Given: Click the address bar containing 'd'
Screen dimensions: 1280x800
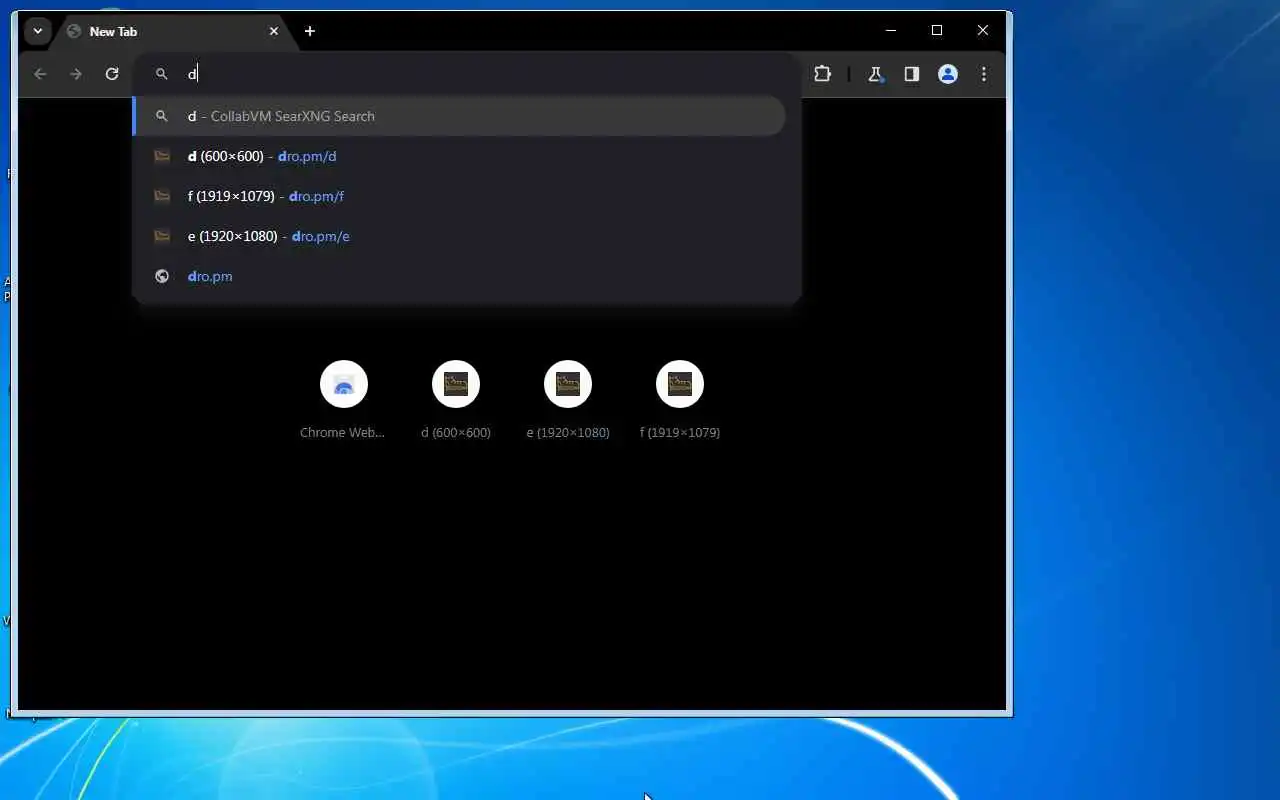Looking at the screenshot, I should tap(467, 74).
